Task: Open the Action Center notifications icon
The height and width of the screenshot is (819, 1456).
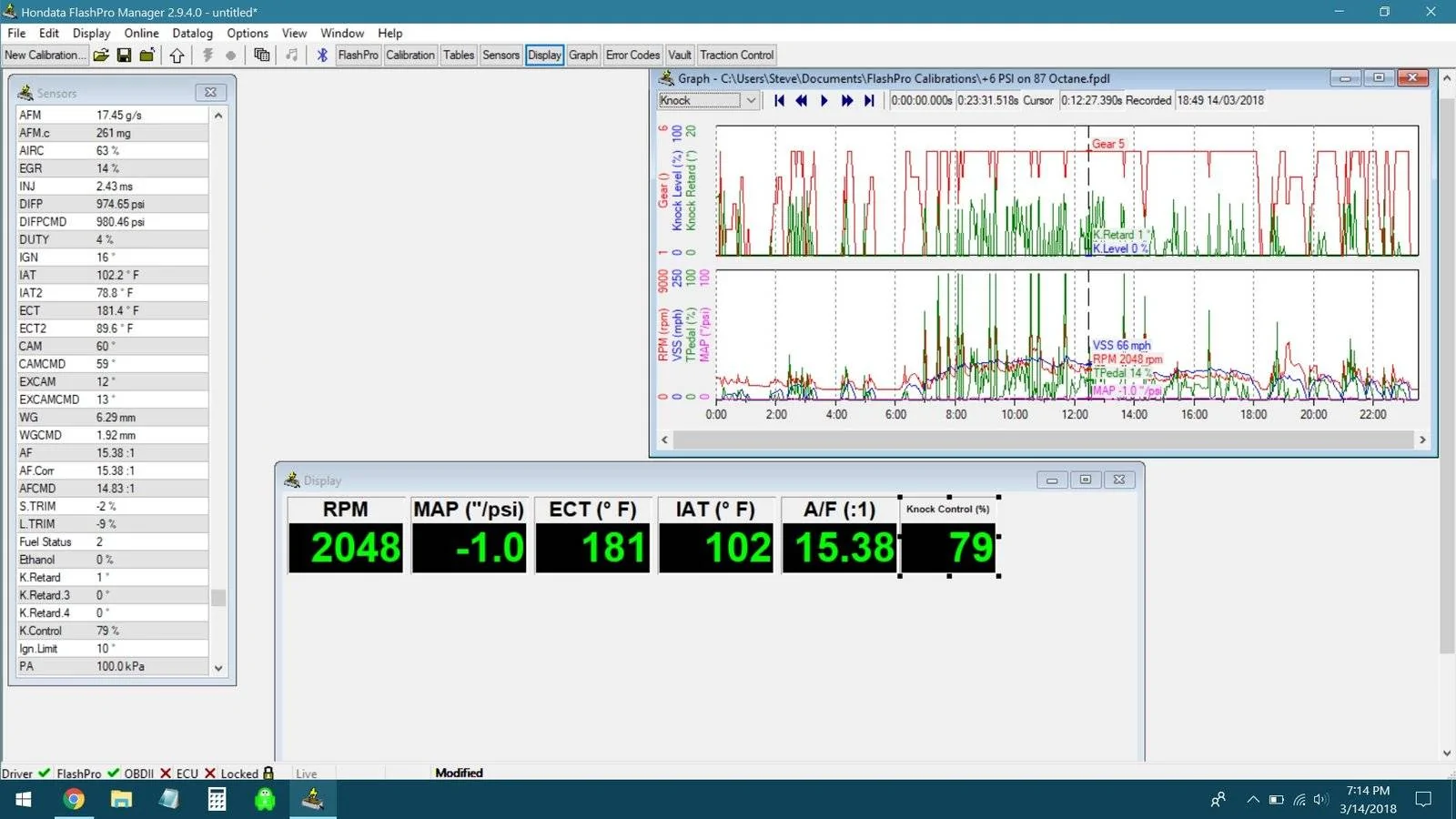Action: pos(1424,799)
